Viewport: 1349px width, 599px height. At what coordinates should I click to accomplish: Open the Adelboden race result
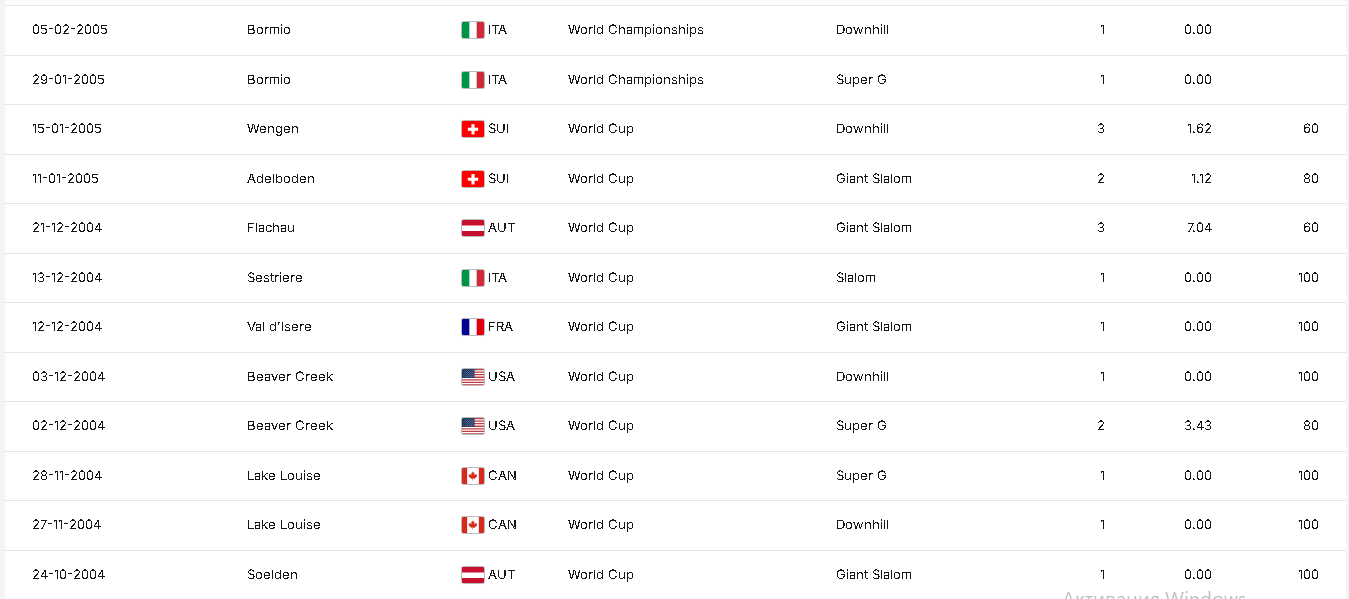coord(675,179)
